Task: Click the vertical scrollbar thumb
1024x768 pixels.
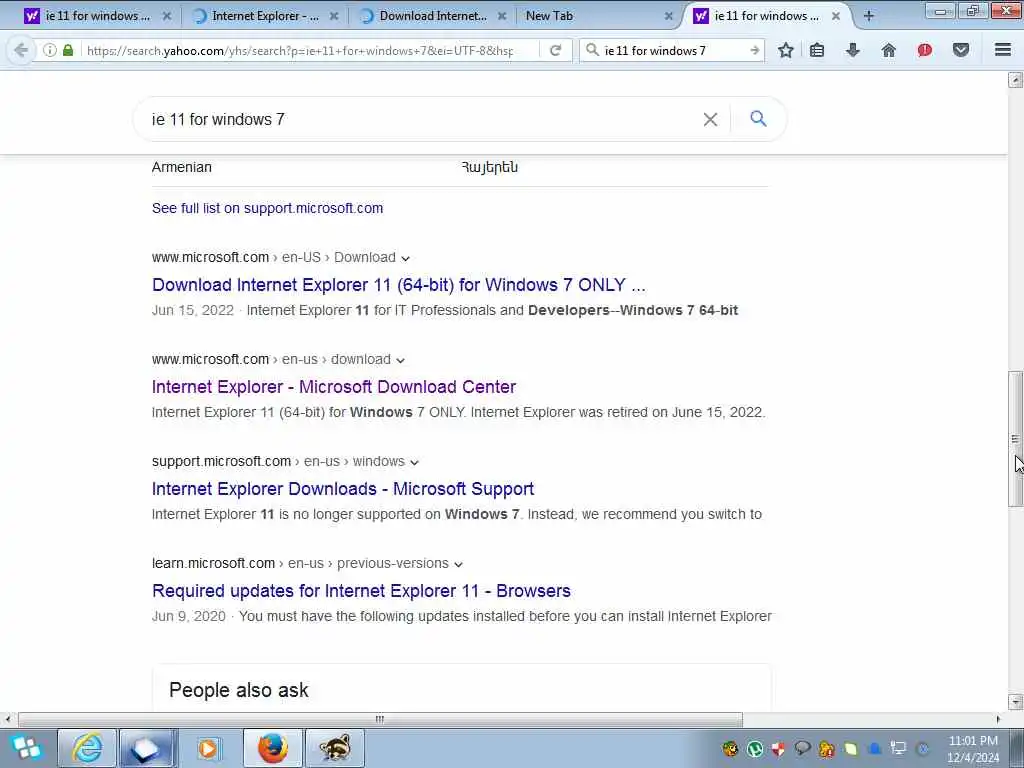Action: click(x=1015, y=438)
